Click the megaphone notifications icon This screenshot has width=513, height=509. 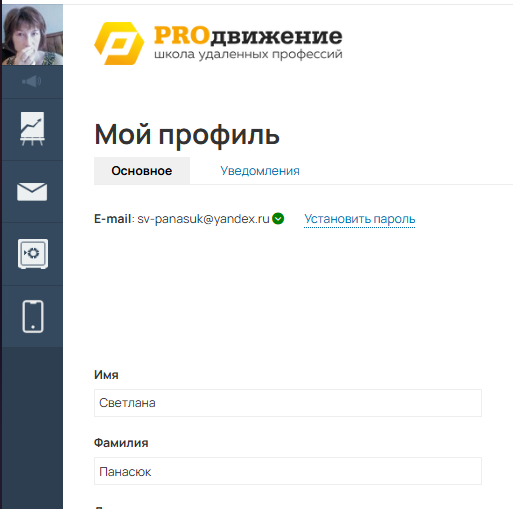coord(32,81)
